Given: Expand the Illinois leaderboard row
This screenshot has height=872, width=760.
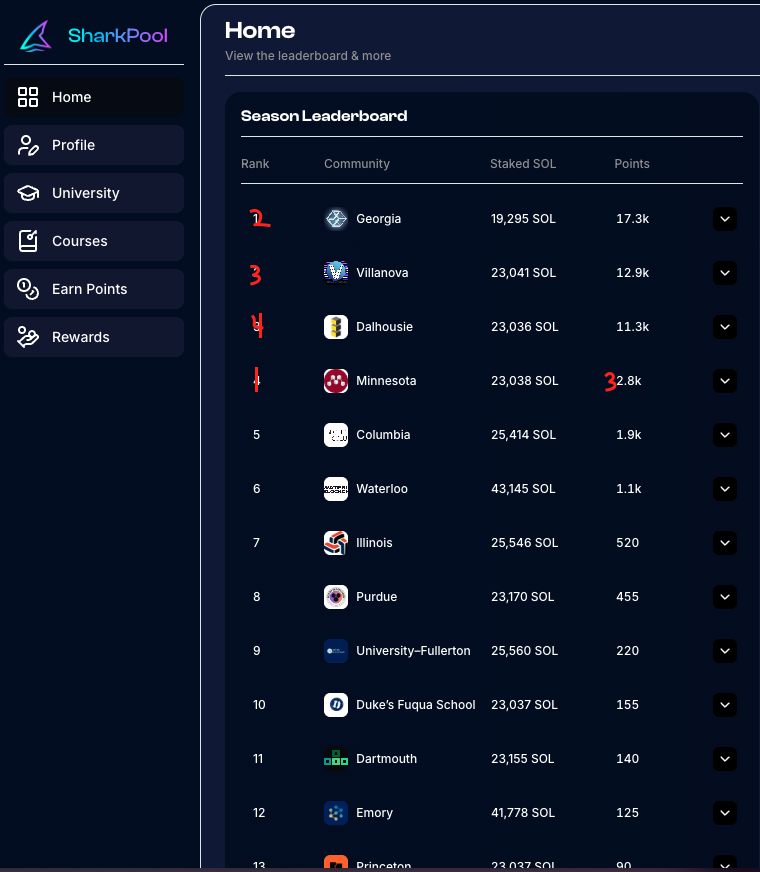Looking at the screenshot, I should click(725, 542).
